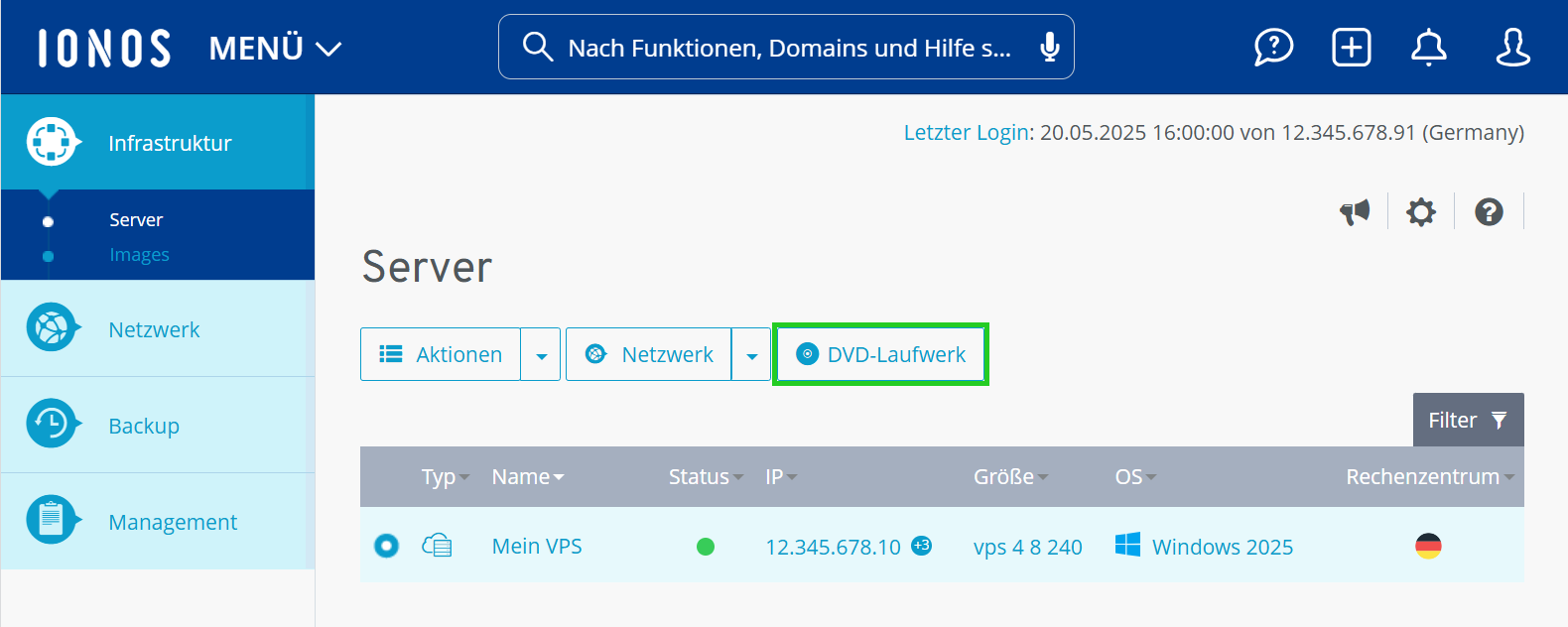
Task: Sort by Name column
Action: click(x=527, y=477)
